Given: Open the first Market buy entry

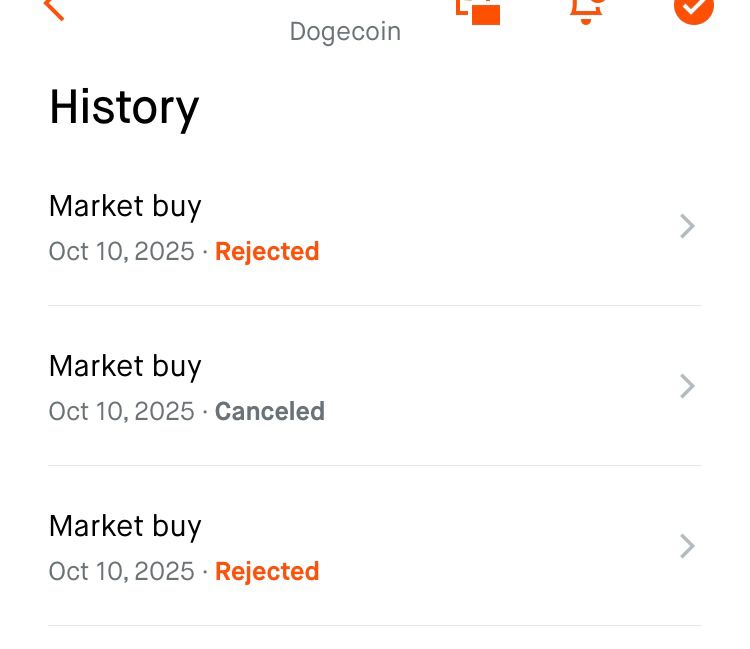Looking at the screenshot, I should (x=125, y=206).
